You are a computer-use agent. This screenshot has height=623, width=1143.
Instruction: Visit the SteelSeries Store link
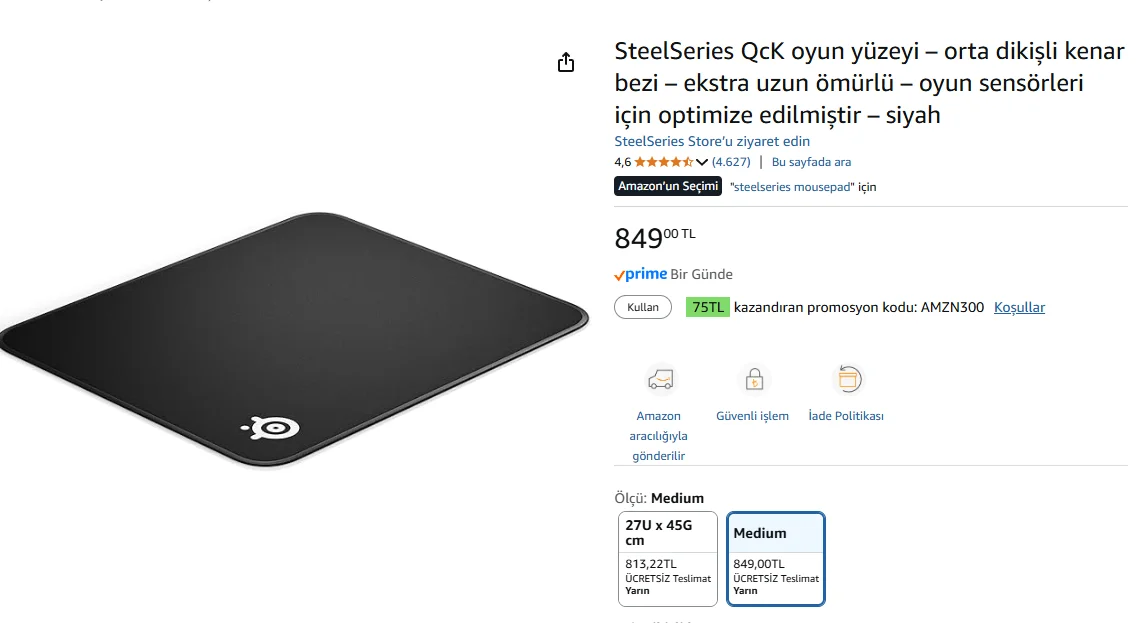(x=712, y=141)
